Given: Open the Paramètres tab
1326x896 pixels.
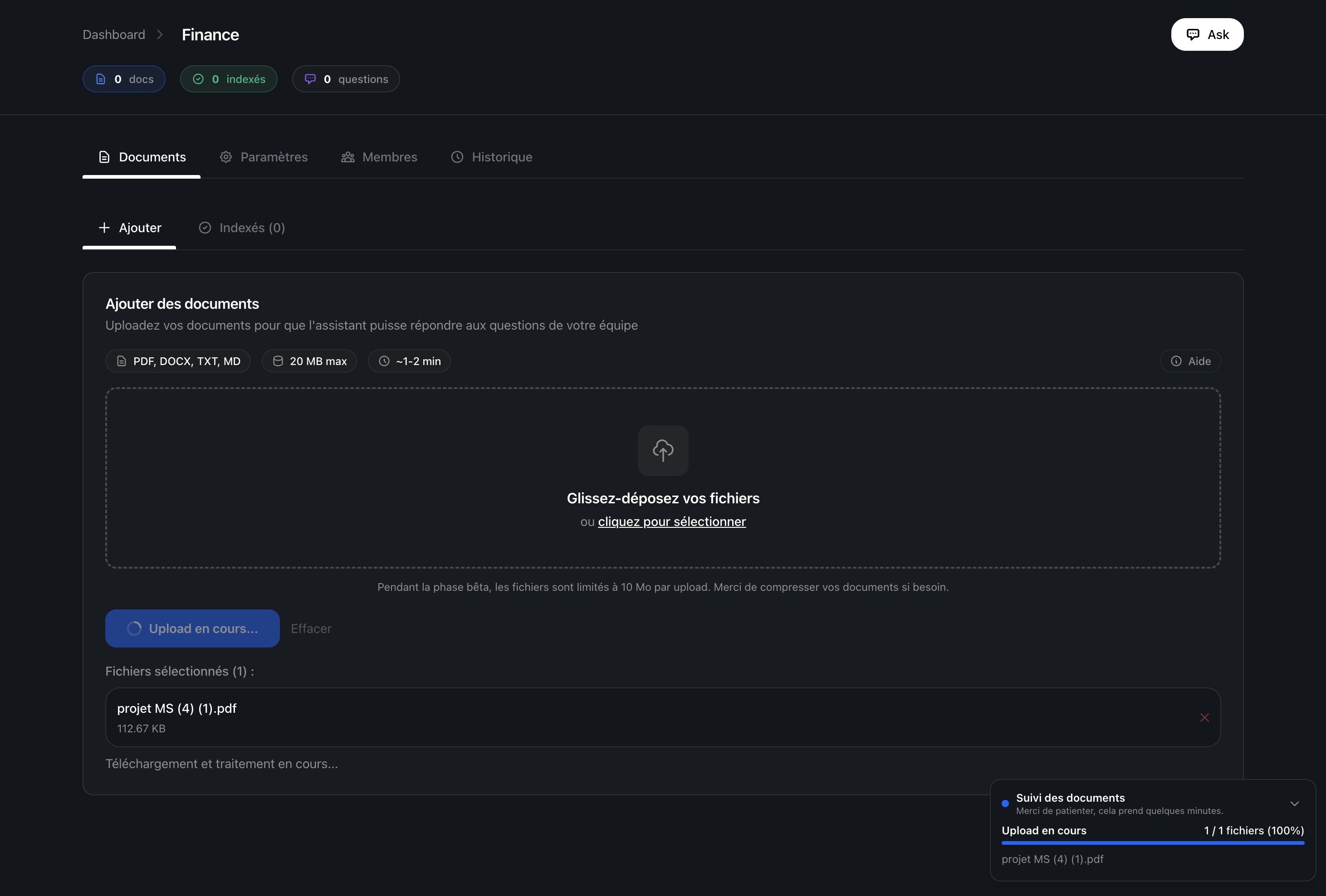Looking at the screenshot, I should [x=264, y=157].
